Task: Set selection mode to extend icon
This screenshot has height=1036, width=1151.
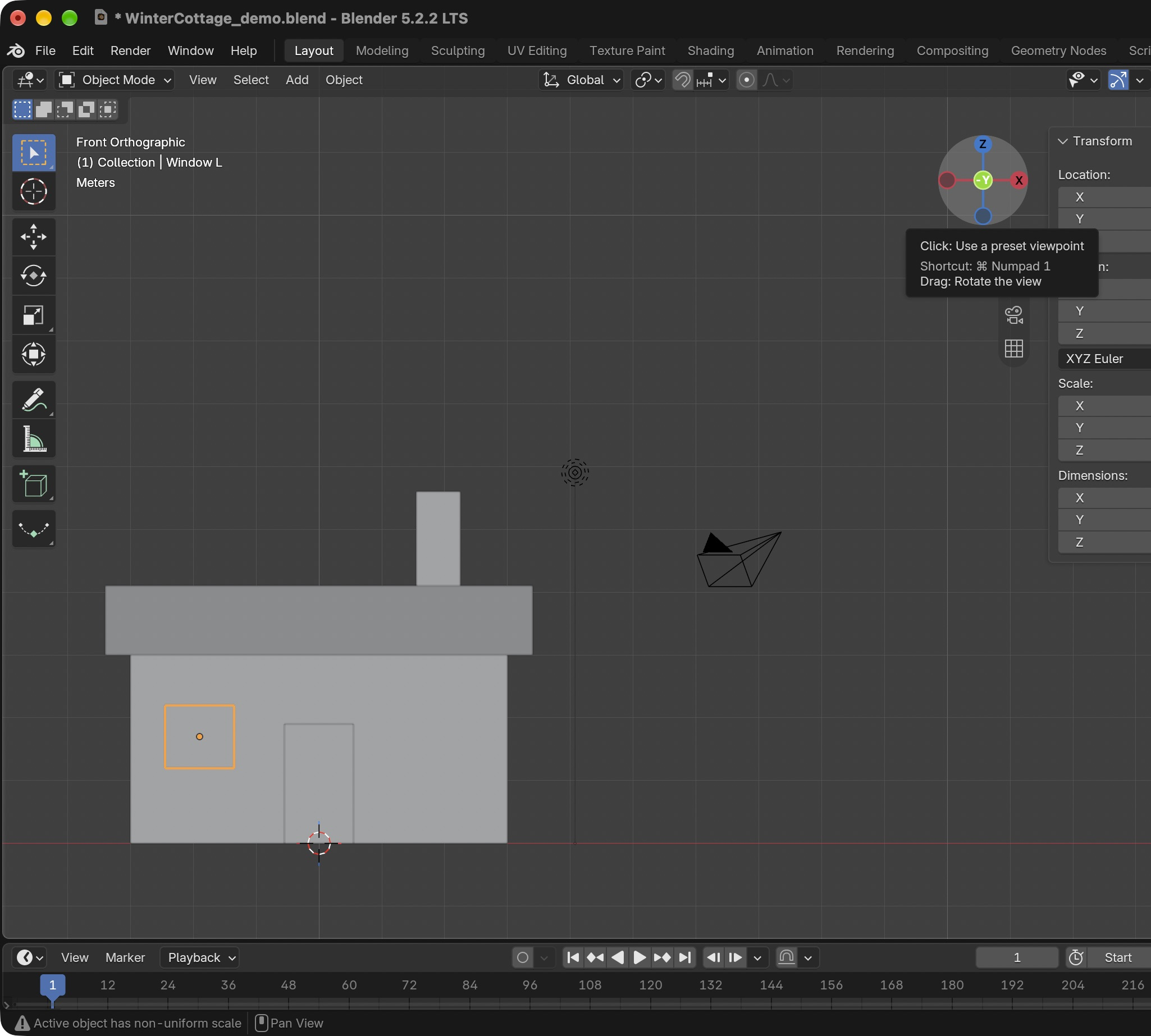Action: click(x=44, y=109)
